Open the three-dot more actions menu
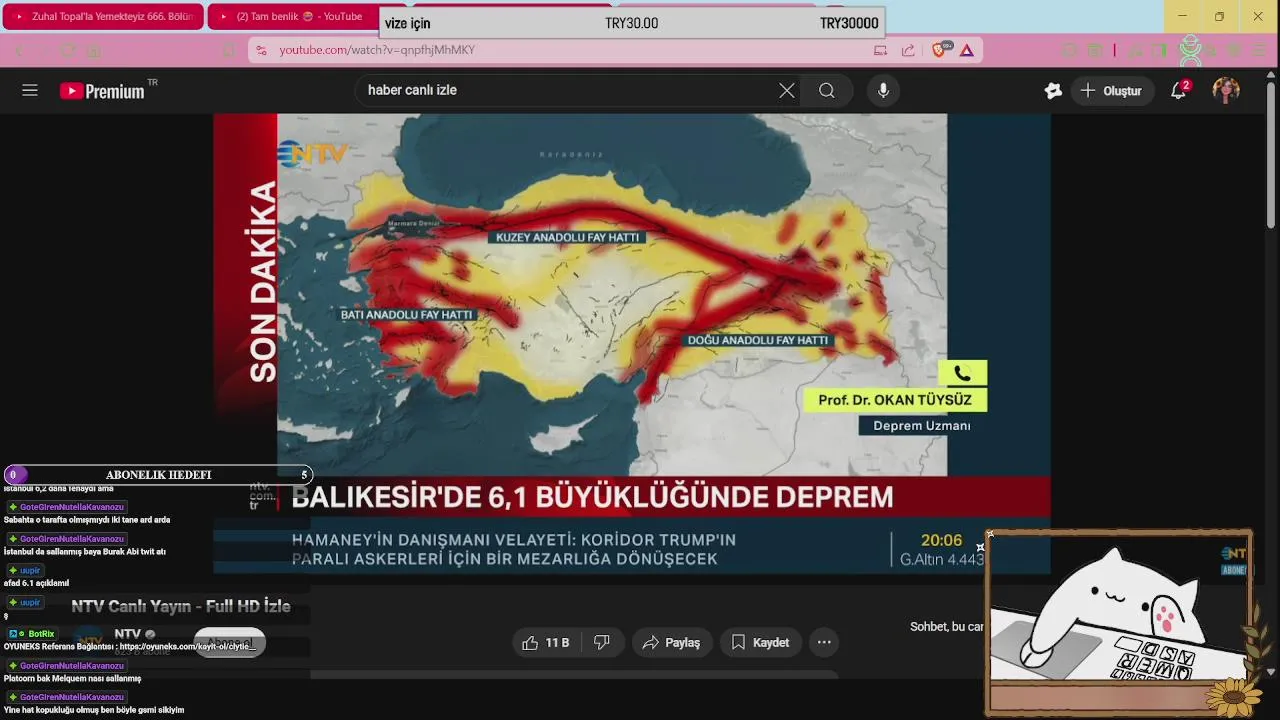 point(824,643)
